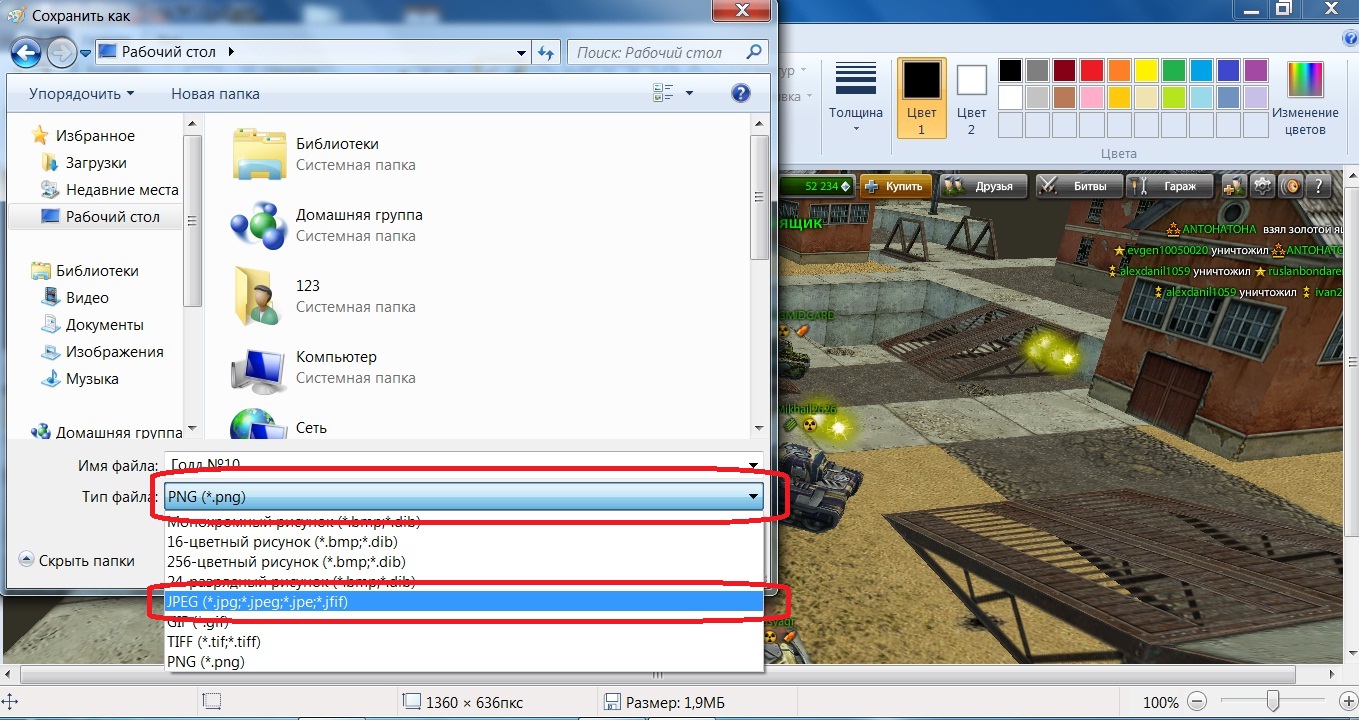Select the Библиотеки system folder icon
1359x720 pixels.
(259, 153)
